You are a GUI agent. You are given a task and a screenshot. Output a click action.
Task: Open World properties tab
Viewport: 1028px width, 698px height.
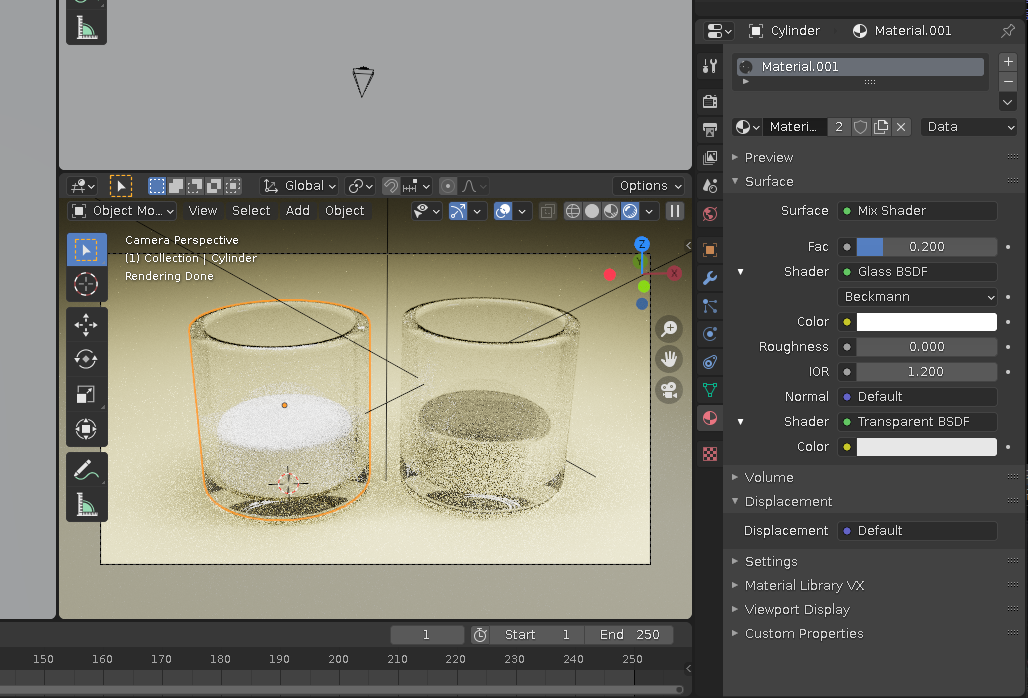710,213
